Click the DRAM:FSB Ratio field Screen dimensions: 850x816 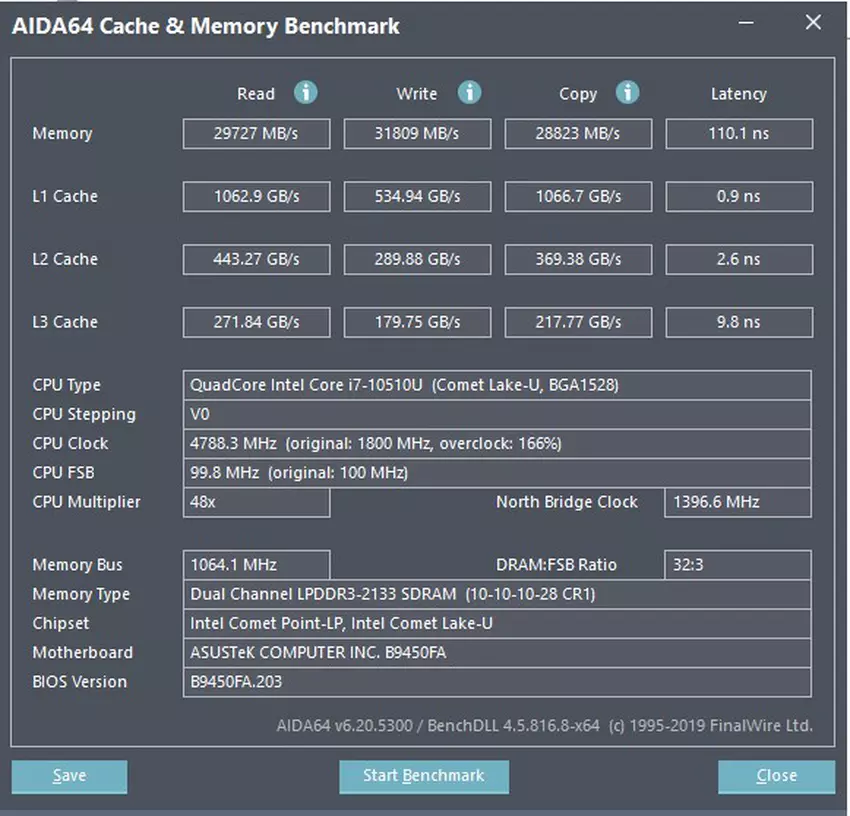pos(737,565)
